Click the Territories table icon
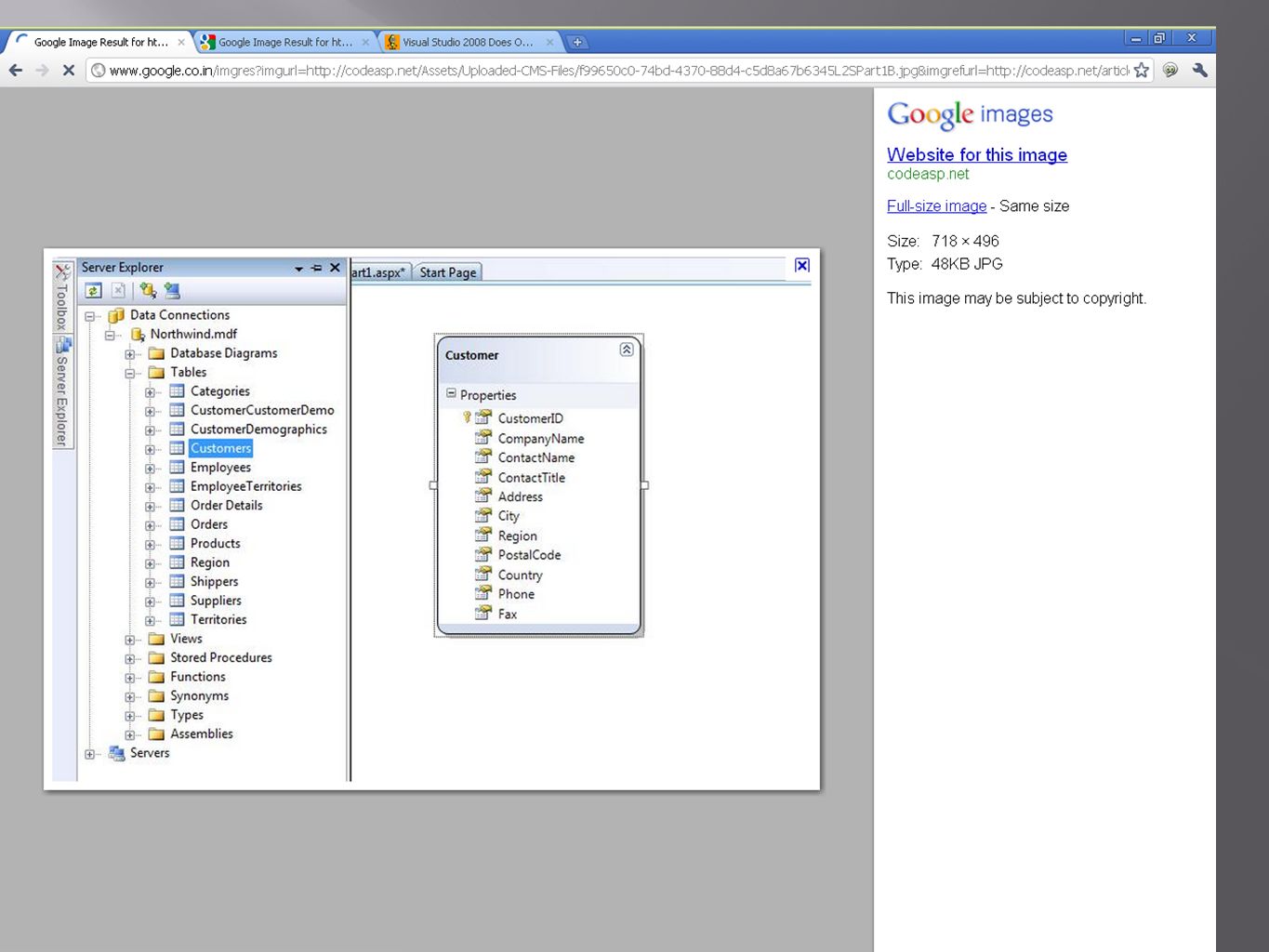Image resolution: width=1269 pixels, height=952 pixels. point(177,619)
